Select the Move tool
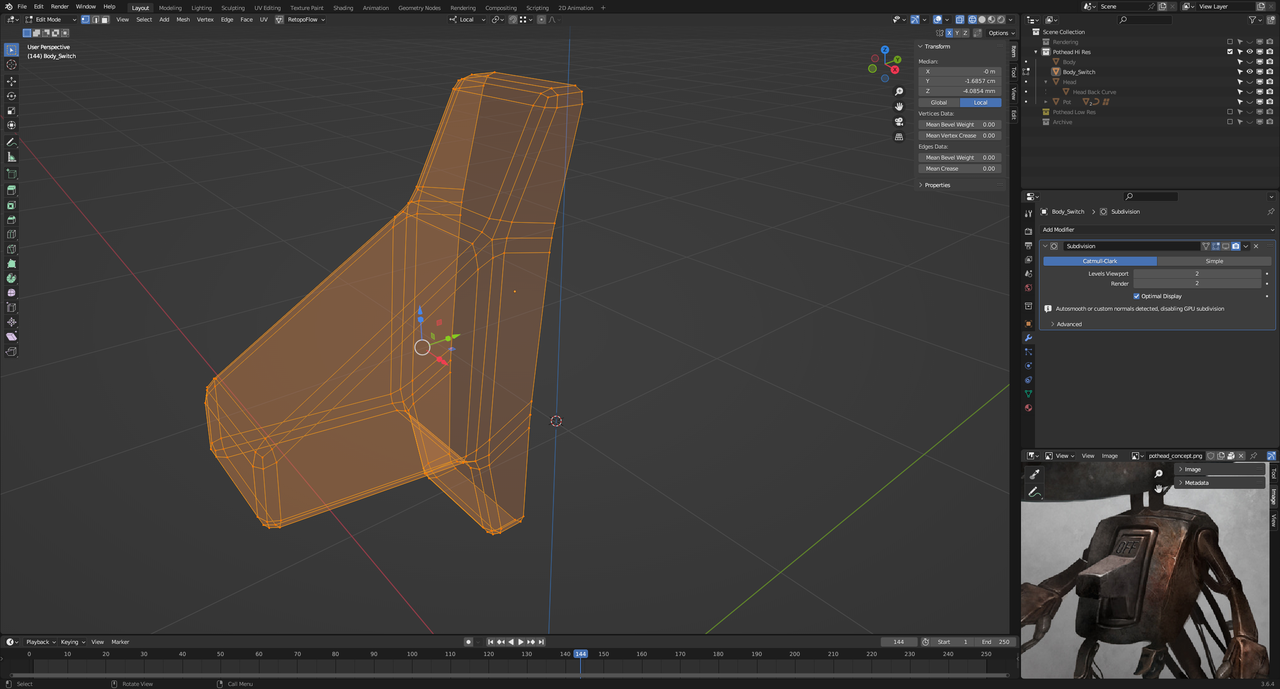 tap(12, 81)
